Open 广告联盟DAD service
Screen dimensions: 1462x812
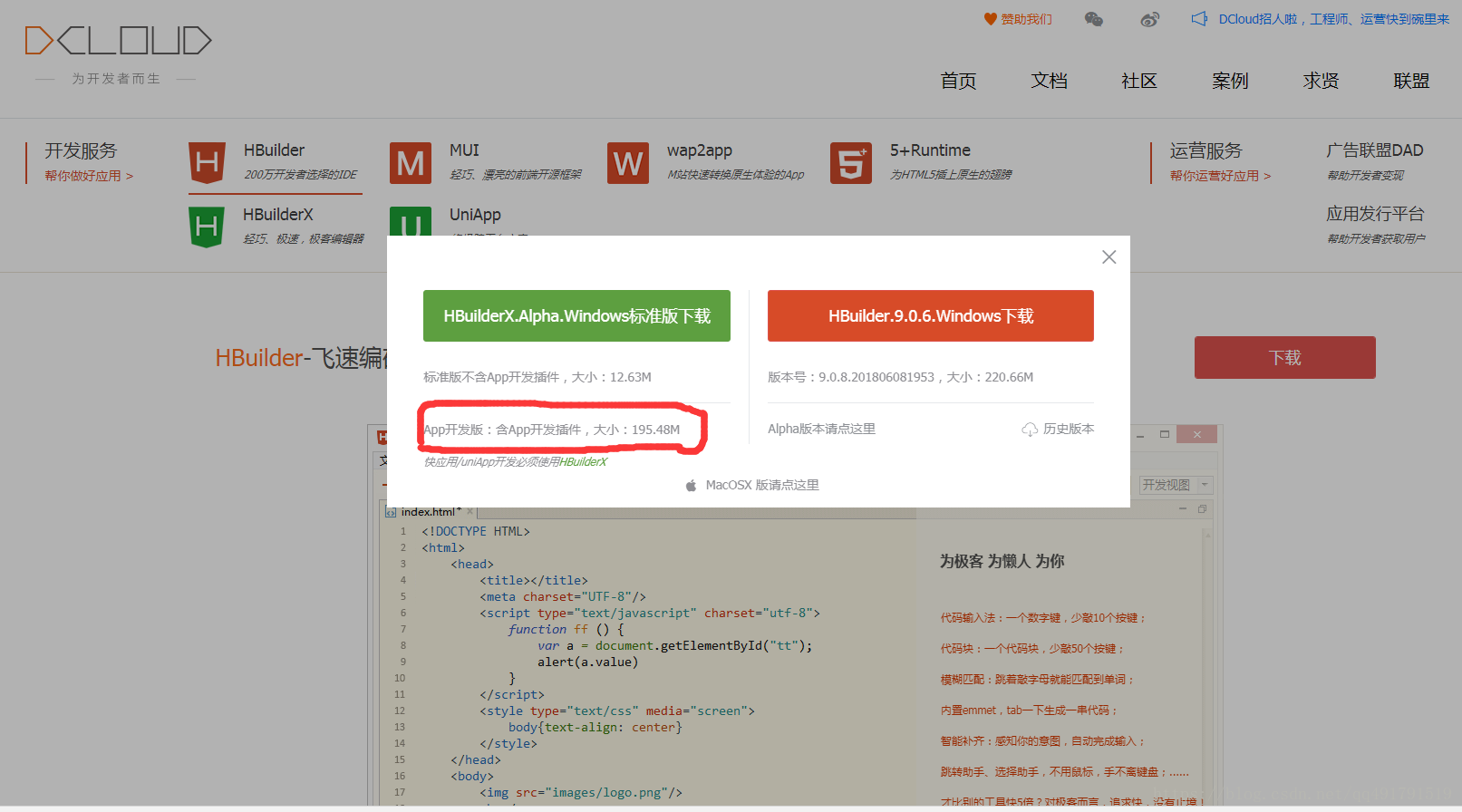[1375, 150]
